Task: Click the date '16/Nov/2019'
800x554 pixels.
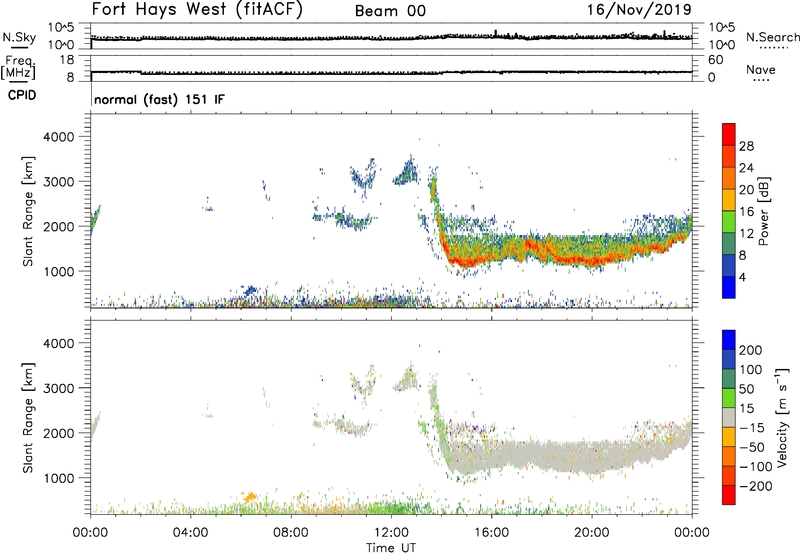Action: [639, 10]
